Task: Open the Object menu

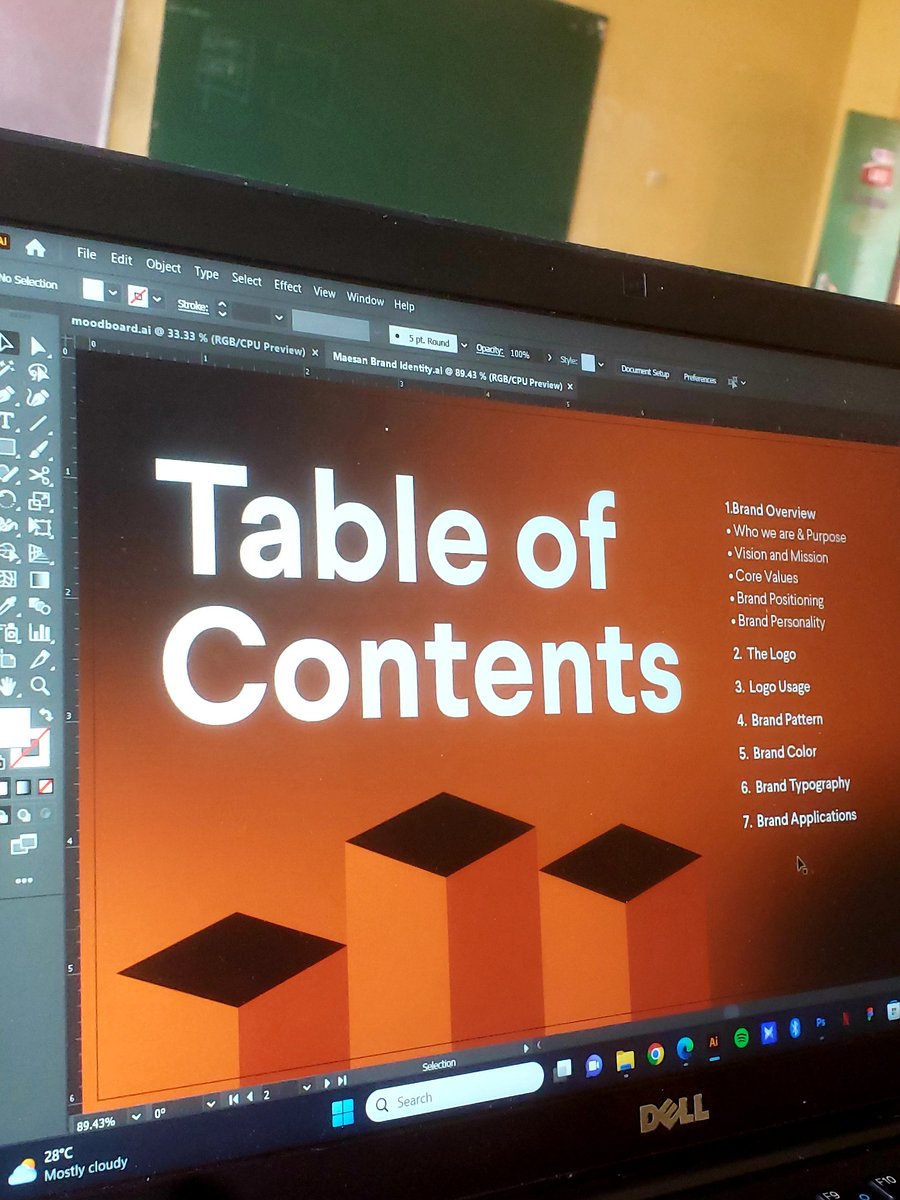Action: 164,266
